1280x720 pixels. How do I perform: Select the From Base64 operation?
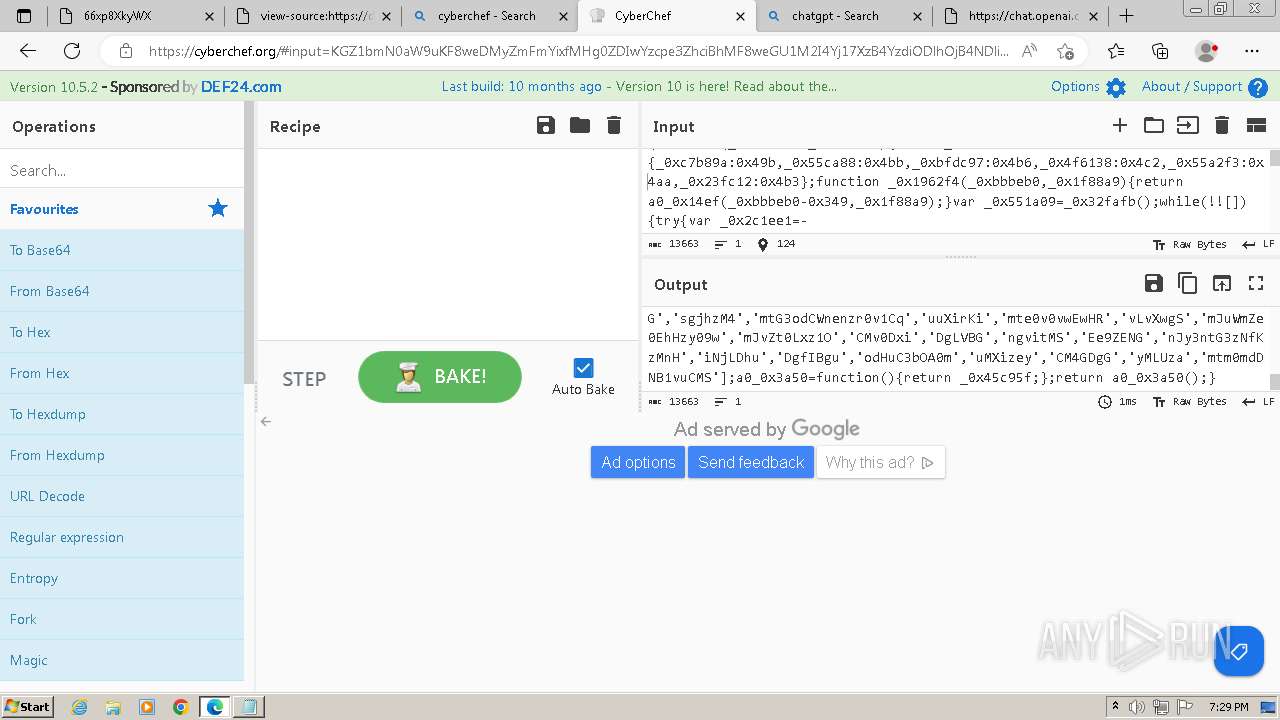tap(122, 291)
